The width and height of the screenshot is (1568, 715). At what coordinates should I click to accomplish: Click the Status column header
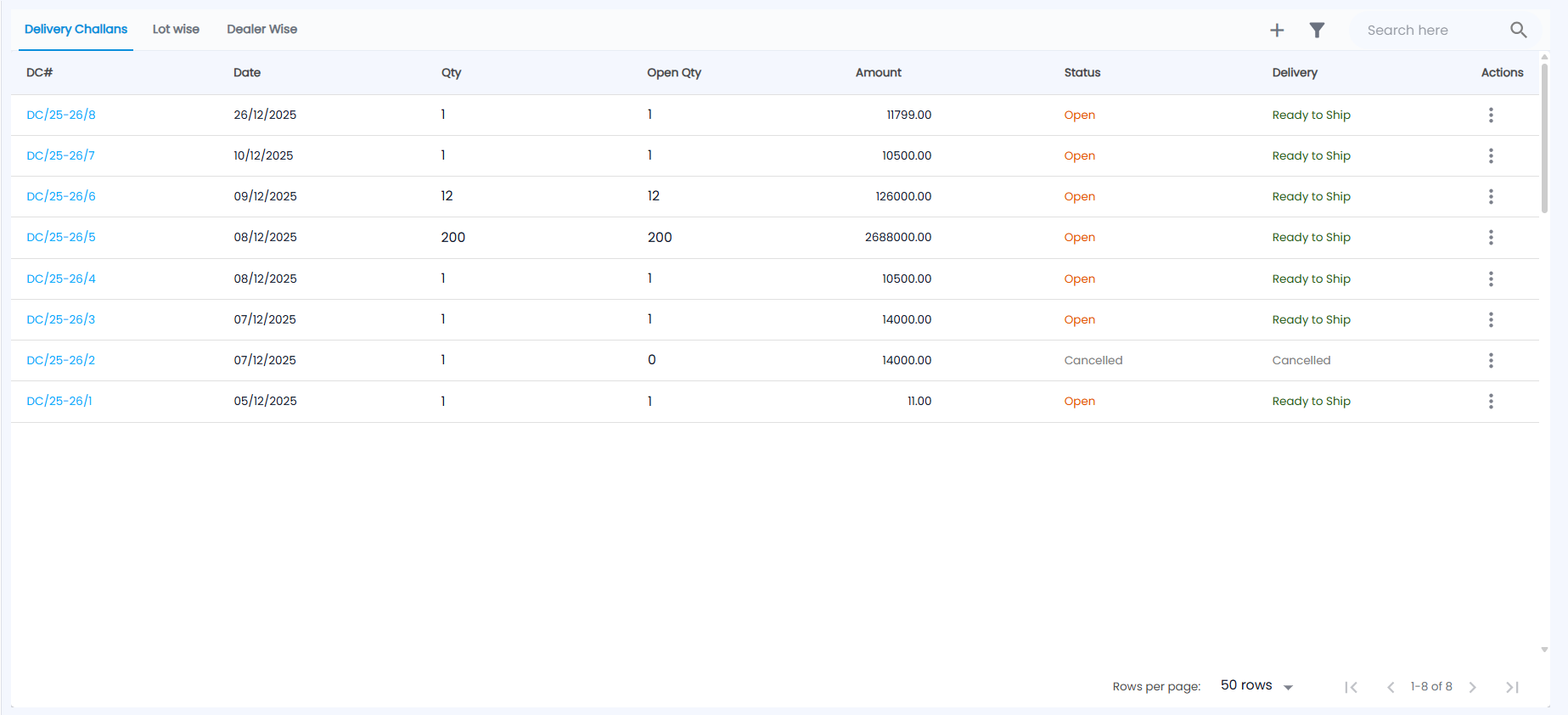(x=1082, y=73)
